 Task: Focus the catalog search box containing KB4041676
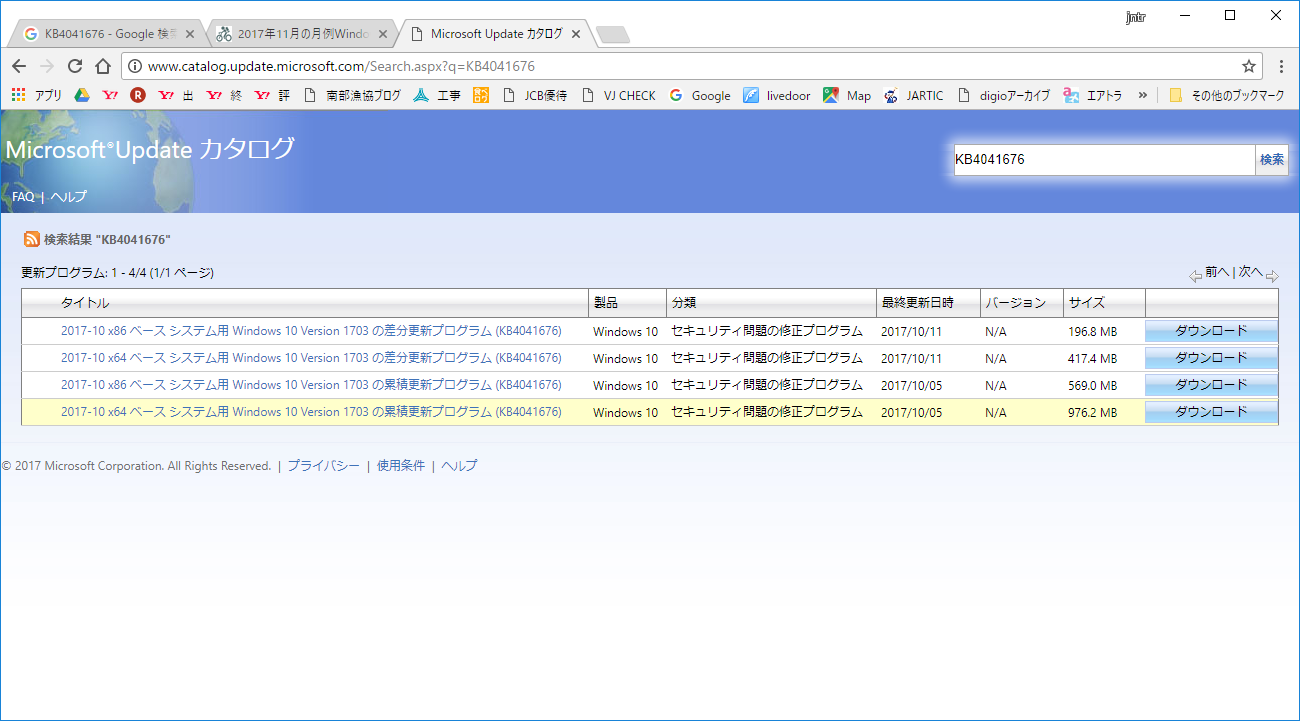coord(1104,160)
